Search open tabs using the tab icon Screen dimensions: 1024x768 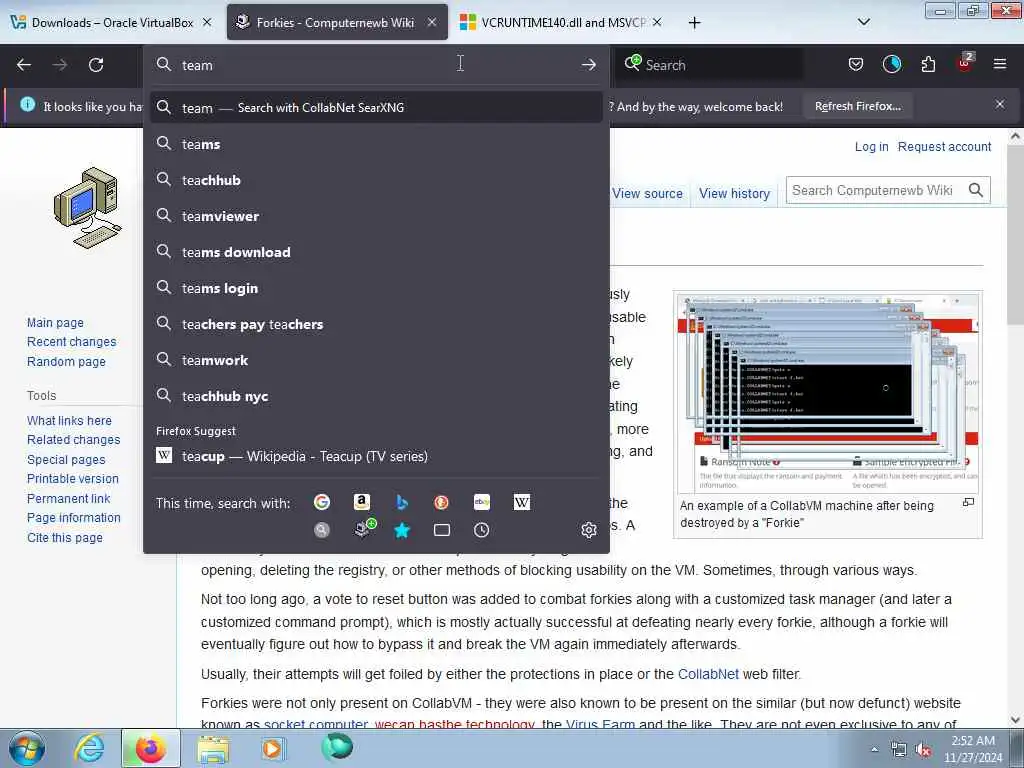pos(441,530)
